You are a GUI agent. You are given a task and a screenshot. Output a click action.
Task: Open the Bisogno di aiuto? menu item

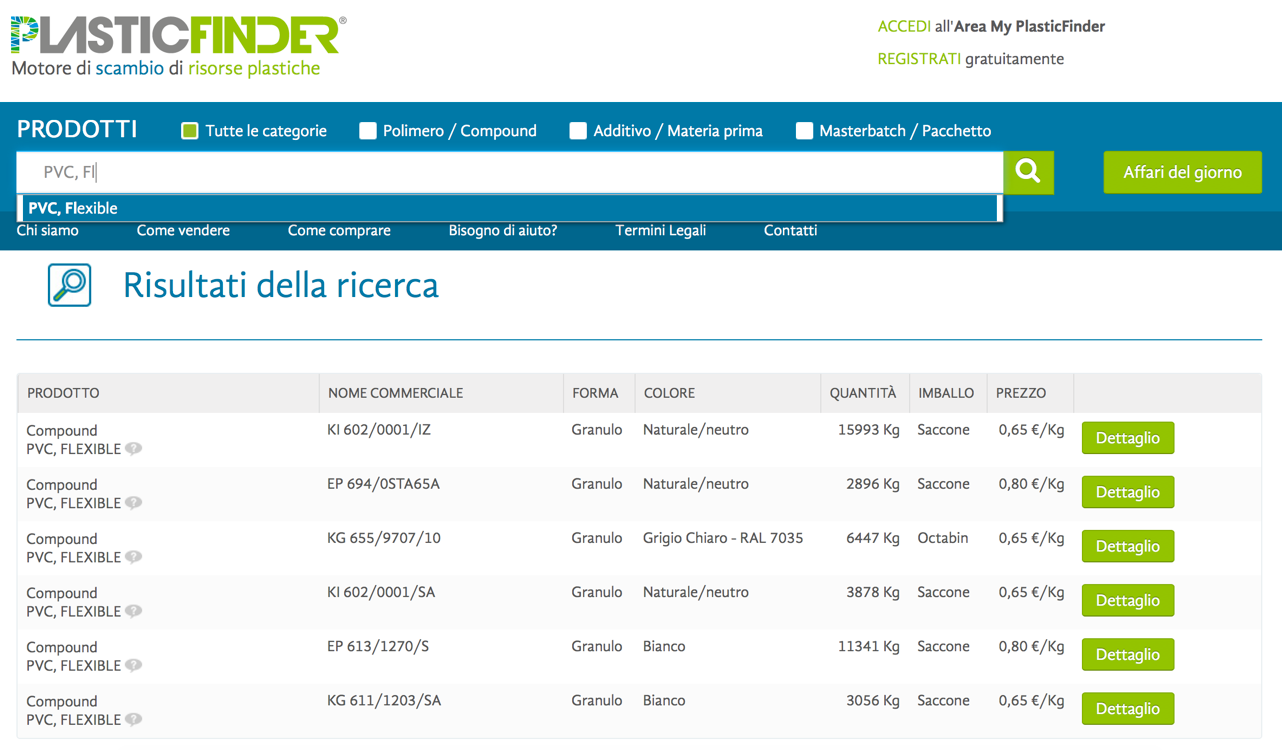503,230
